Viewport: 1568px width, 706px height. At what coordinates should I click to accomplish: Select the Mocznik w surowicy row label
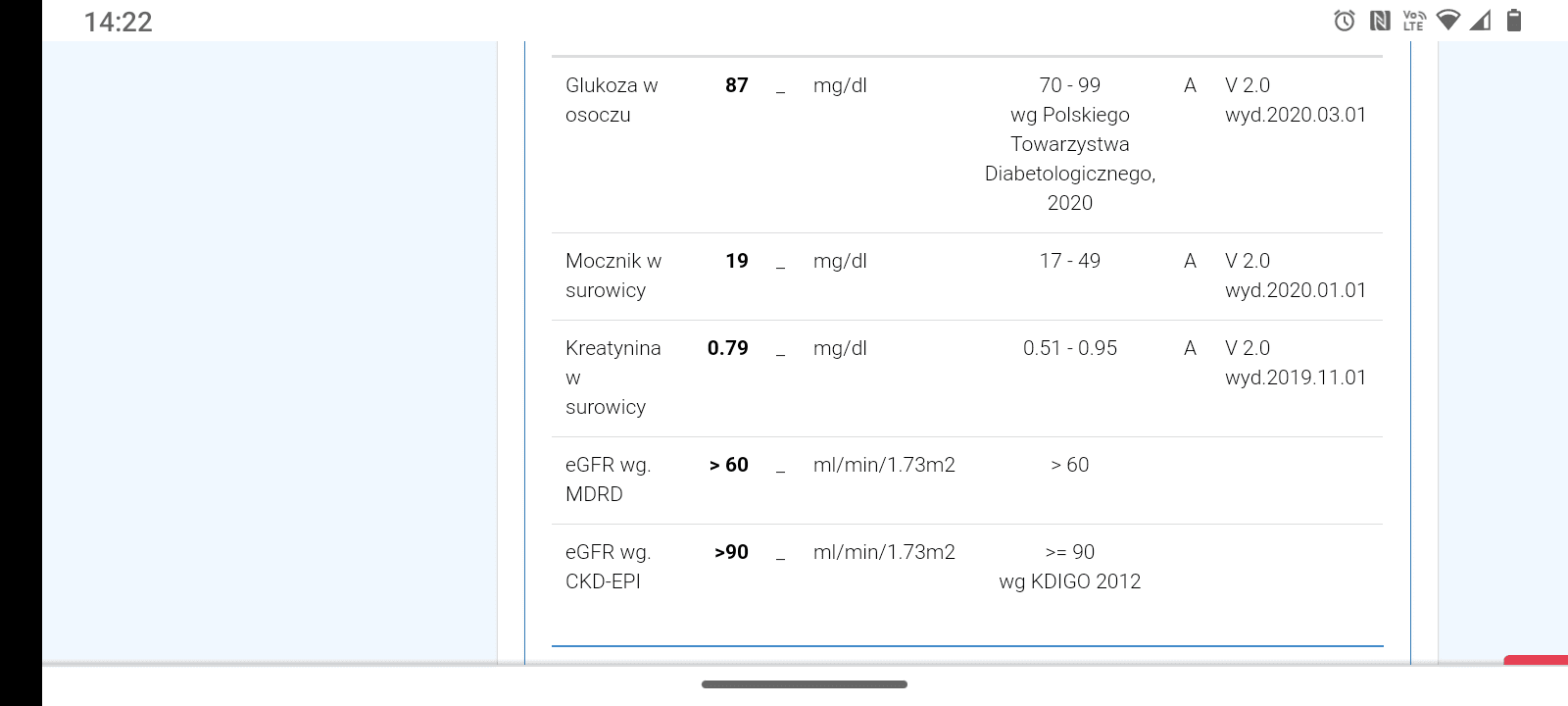pos(613,276)
